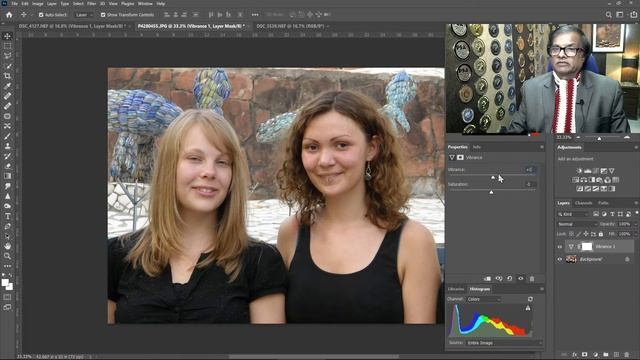Open the Auto-Select Layer dropdown
The height and width of the screenshot is (360, 640).
point(83,15)
